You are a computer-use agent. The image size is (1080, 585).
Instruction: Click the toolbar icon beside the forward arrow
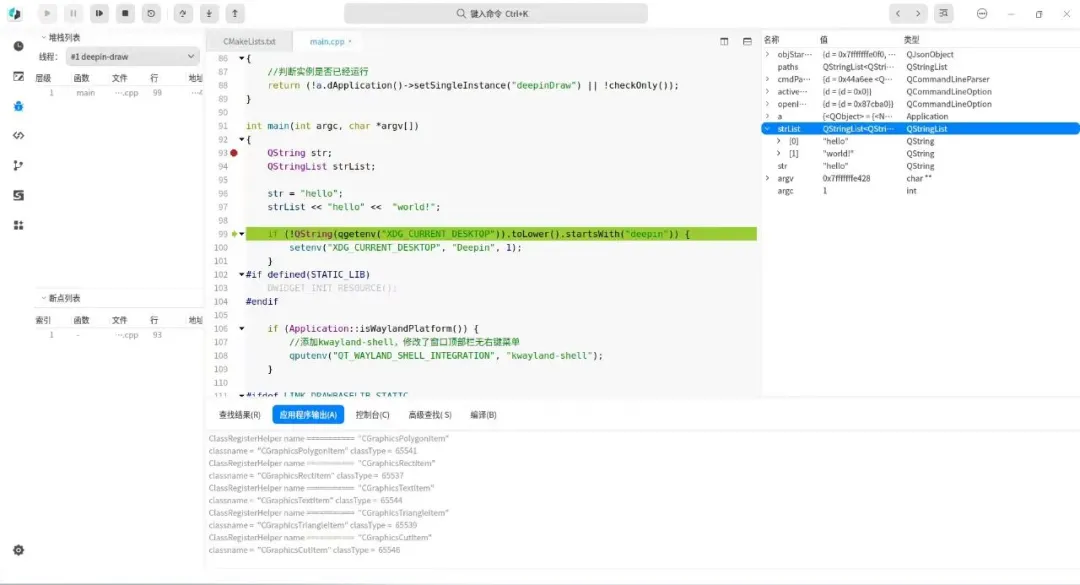(x=944, y=13)
